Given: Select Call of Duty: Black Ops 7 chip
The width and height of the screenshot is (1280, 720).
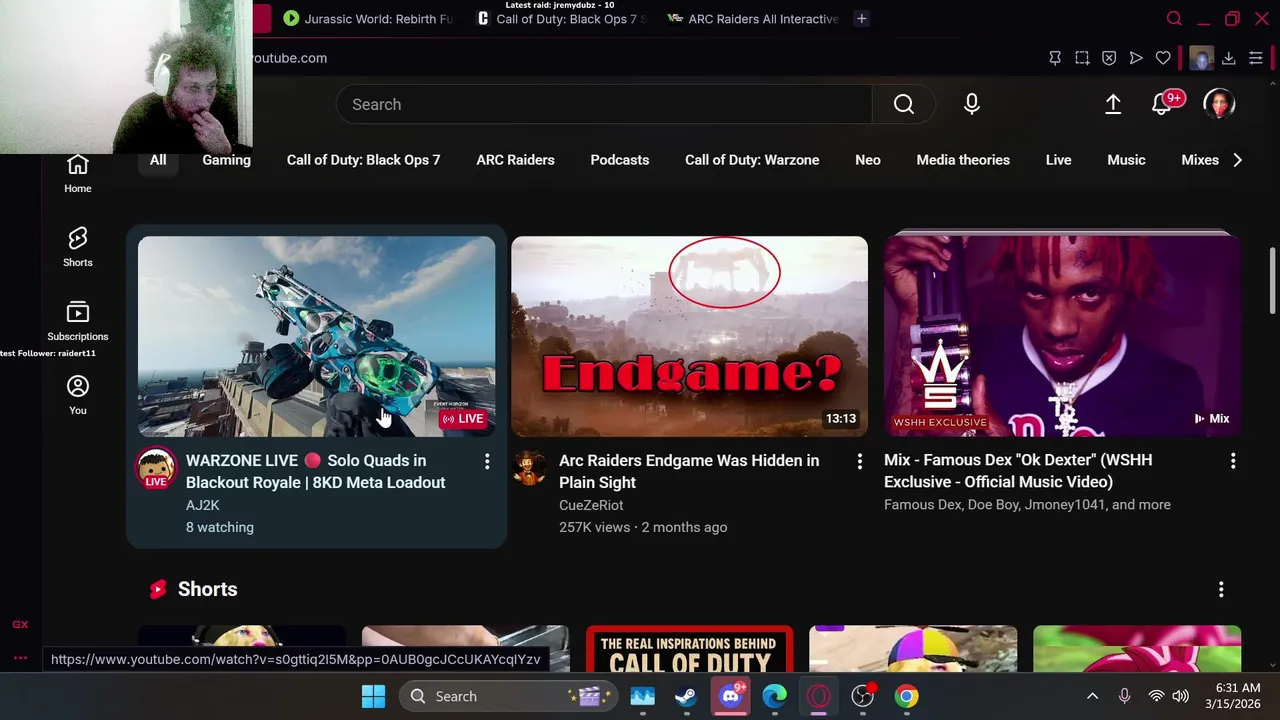Looking at the screenshot, I should 363,160.
